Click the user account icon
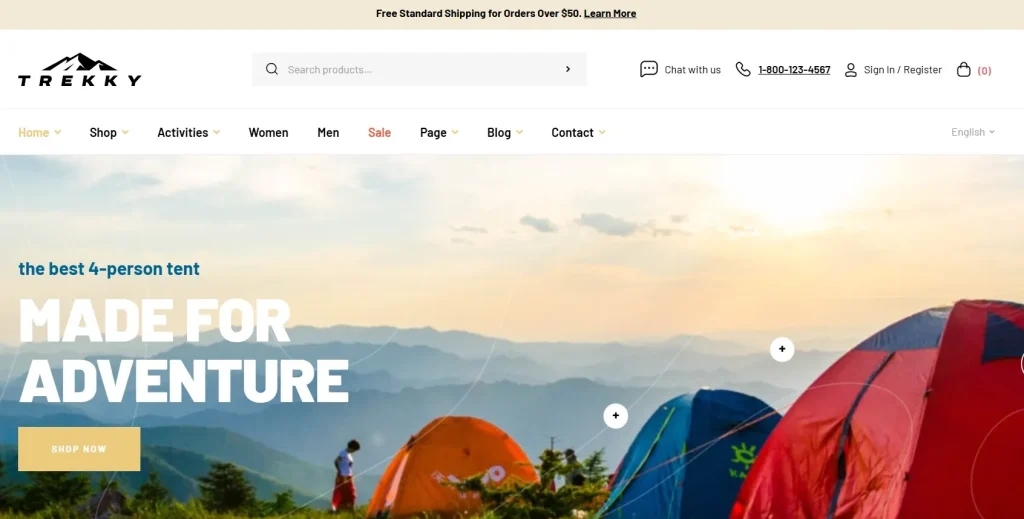Image resolution: width=1024 pixels, height=519 pixels. tap(850, 69)
